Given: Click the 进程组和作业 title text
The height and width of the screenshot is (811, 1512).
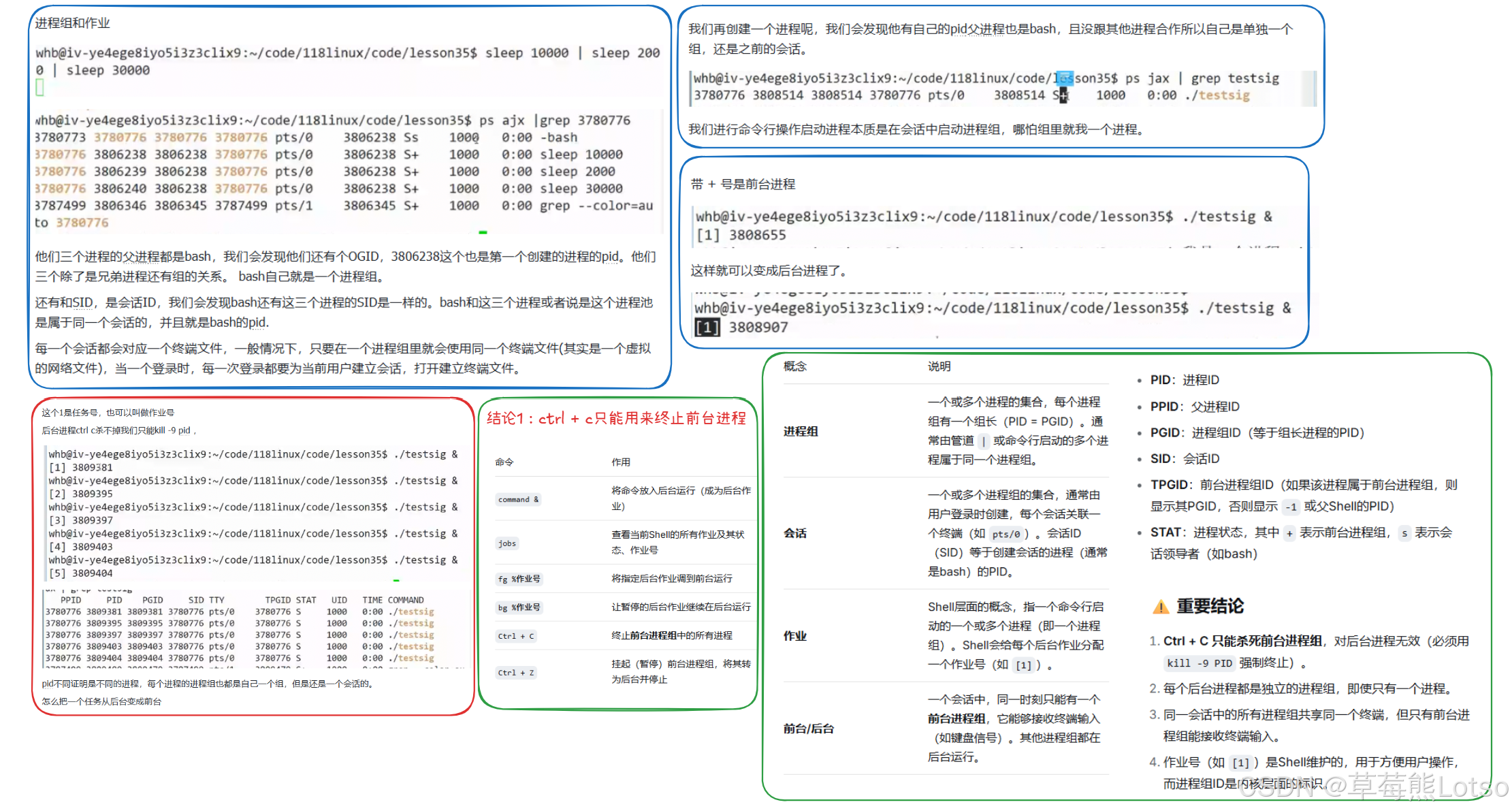Looking at the screenshot, I should click(72, 23).
